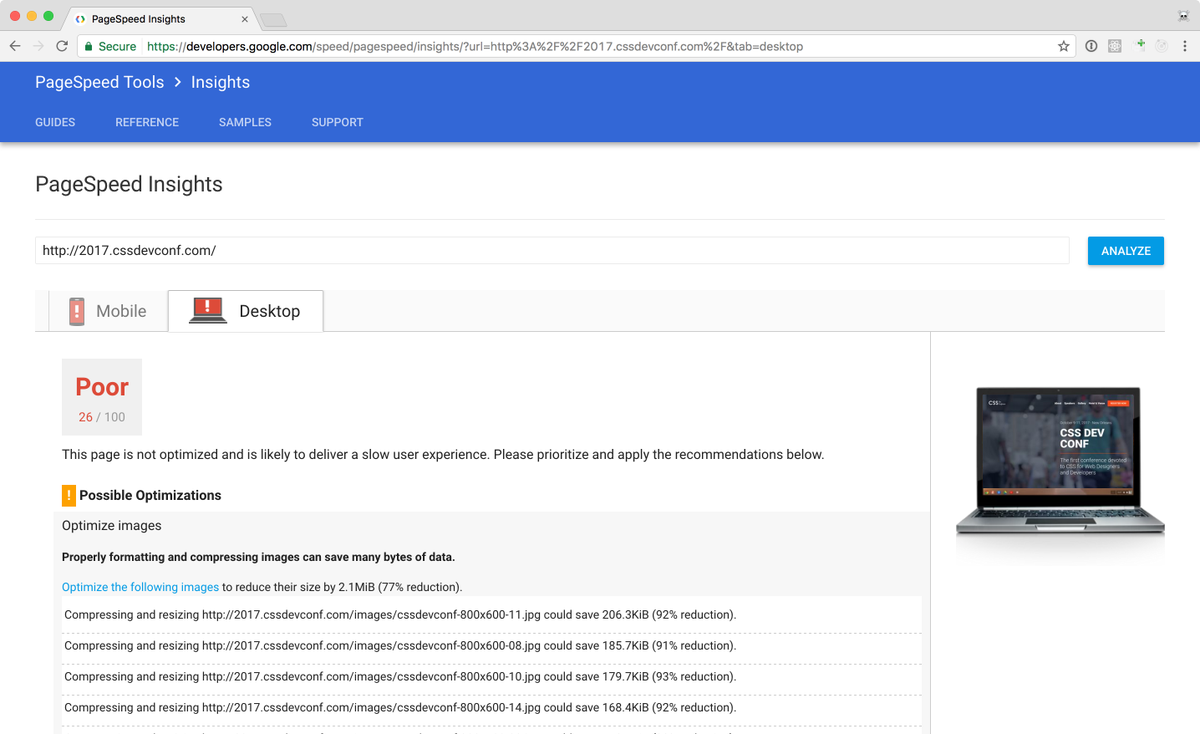Click the Poor score box
Viewport: 1200px width, 734px height.
[102, 397]
